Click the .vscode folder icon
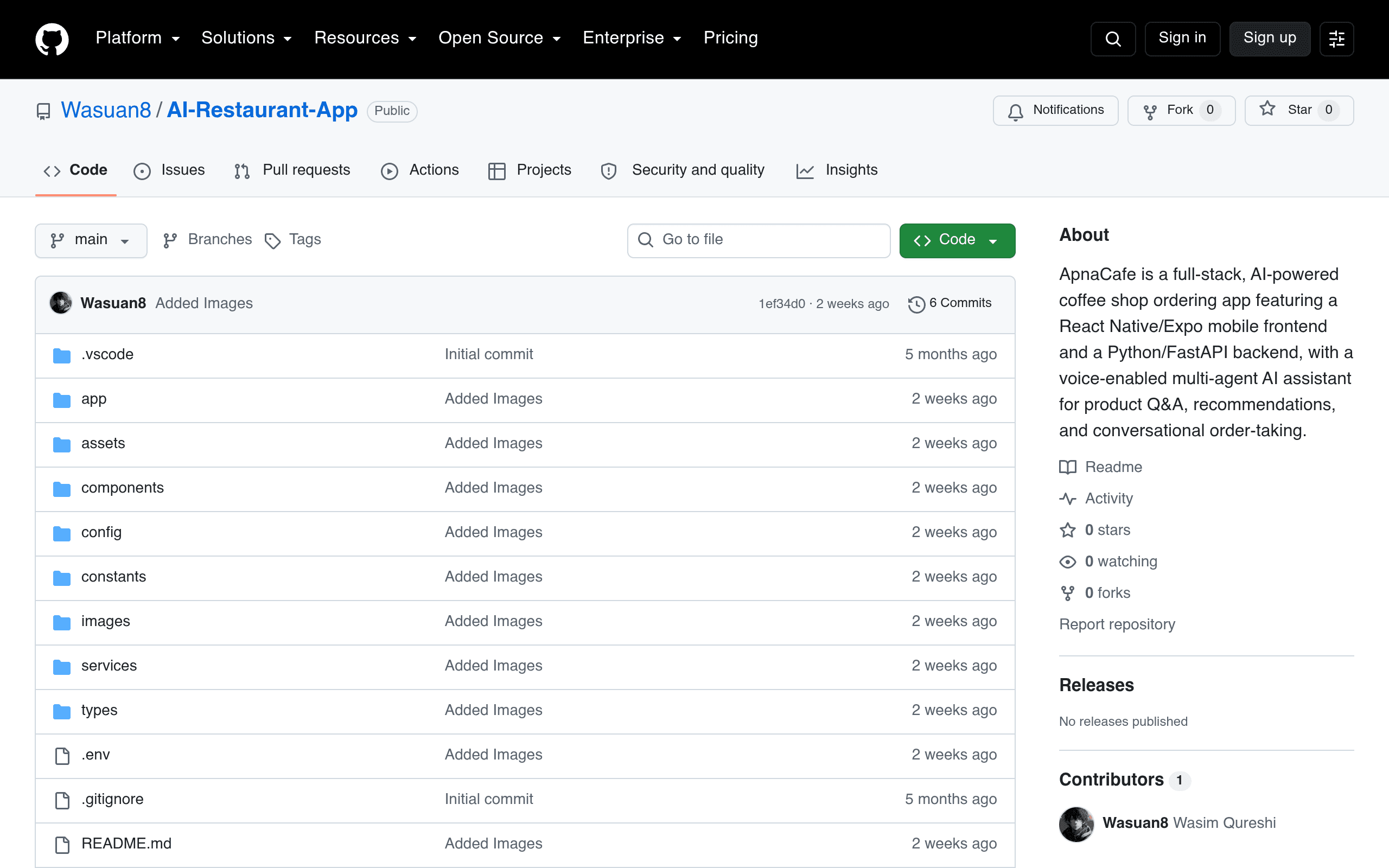1389x868 pixels. [62, 355]
